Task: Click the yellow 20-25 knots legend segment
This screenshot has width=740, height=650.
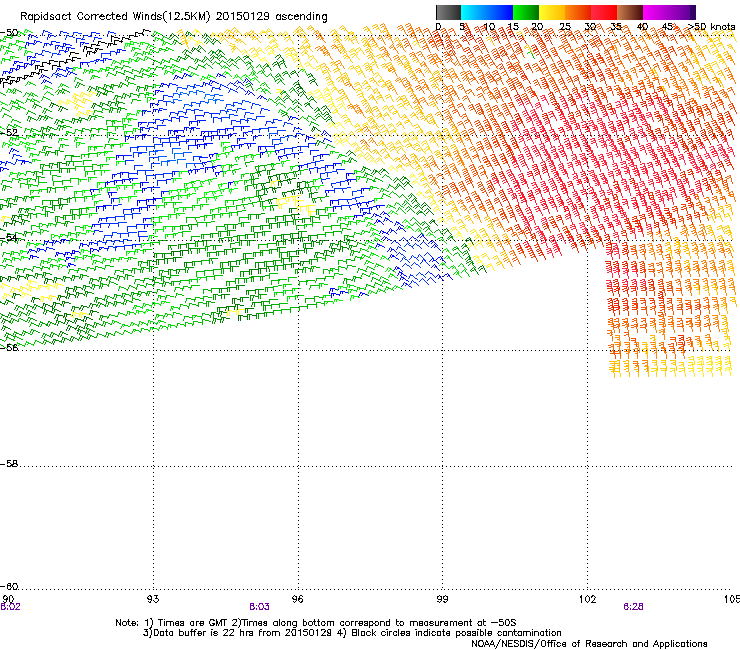Action: 552,12
